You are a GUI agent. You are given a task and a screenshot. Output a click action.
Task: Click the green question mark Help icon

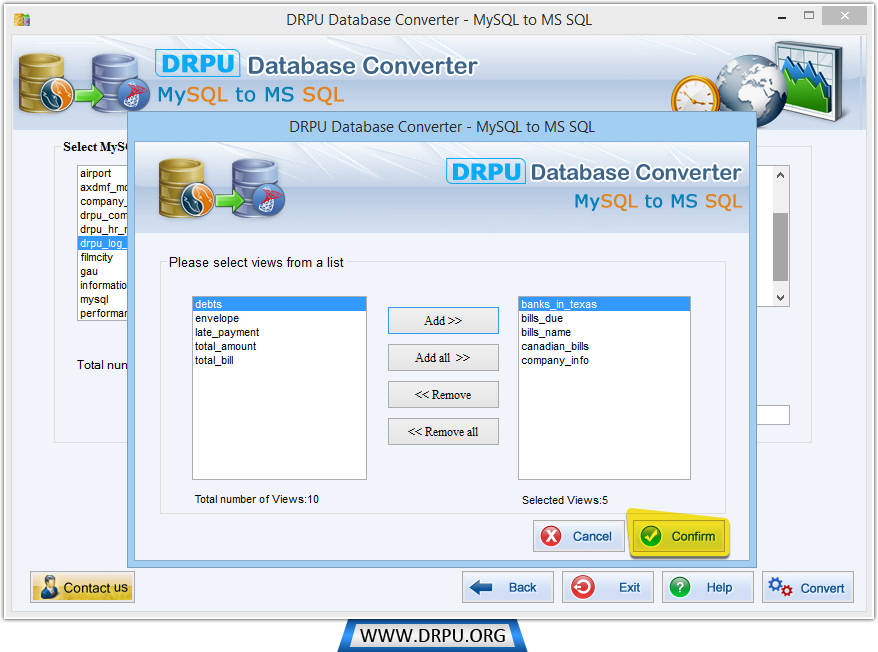(x=680, y=587)
